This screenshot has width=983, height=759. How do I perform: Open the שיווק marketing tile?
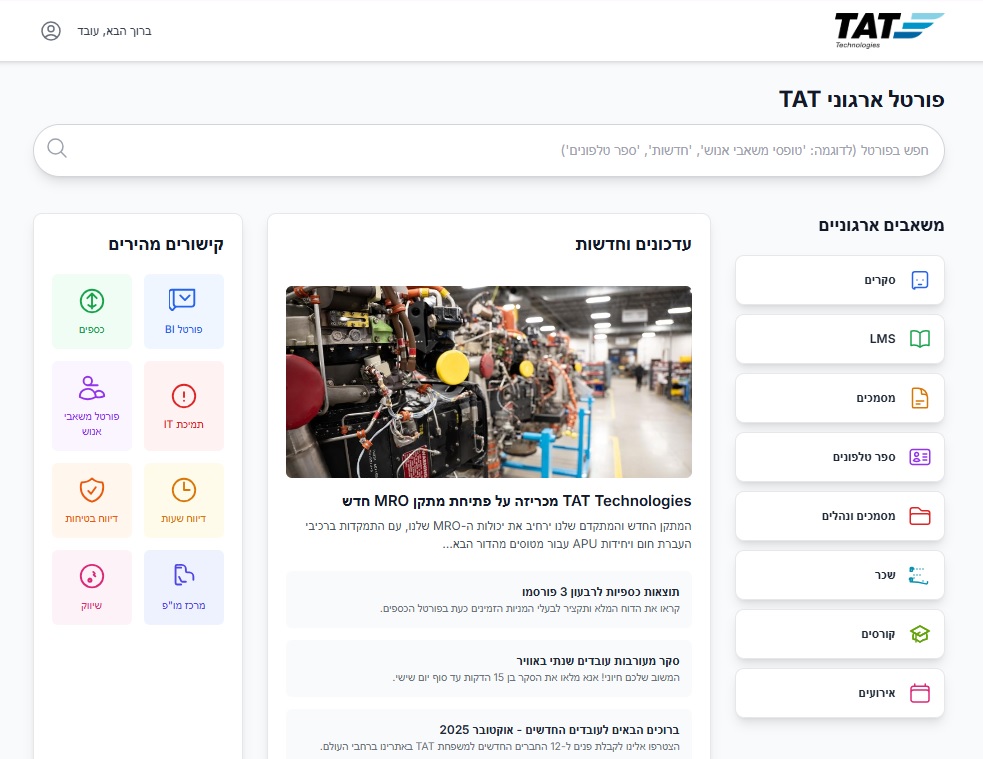click(92, 576)
